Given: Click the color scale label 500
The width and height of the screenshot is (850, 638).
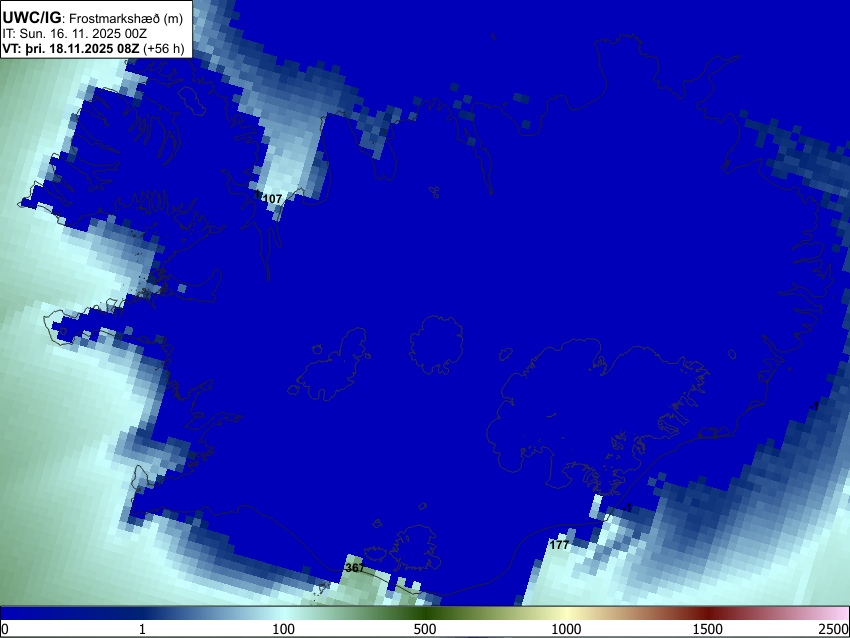Looking at the screenshot, I should [425, 629].
